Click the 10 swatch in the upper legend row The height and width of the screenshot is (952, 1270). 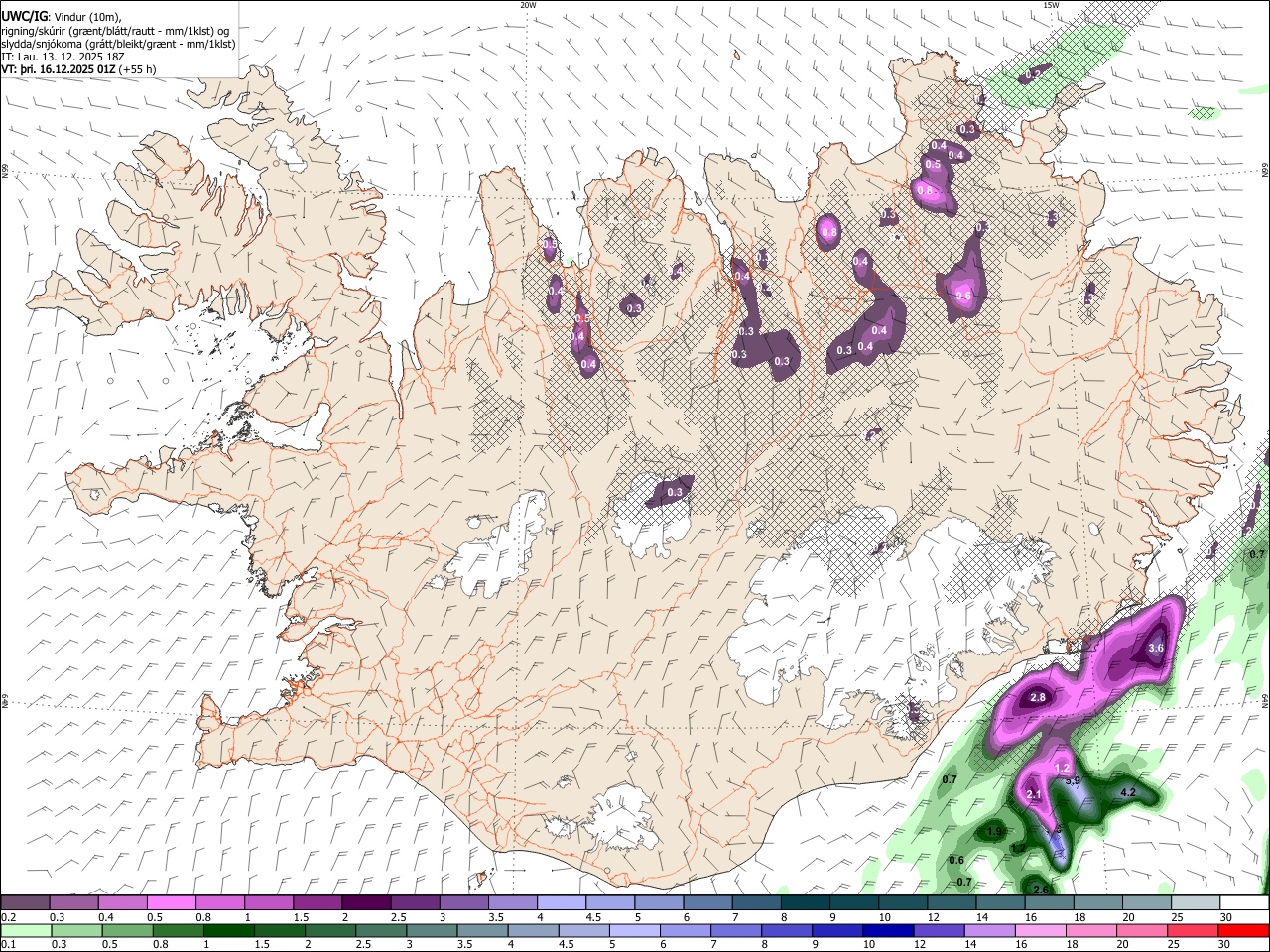click(x=902, y=902)
